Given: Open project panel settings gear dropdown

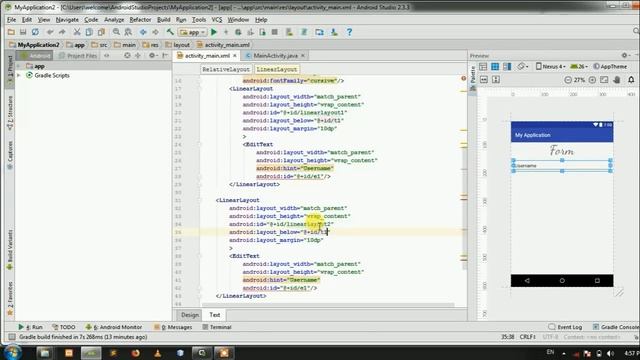Looking at the screenshot, I should click(153, 56).
